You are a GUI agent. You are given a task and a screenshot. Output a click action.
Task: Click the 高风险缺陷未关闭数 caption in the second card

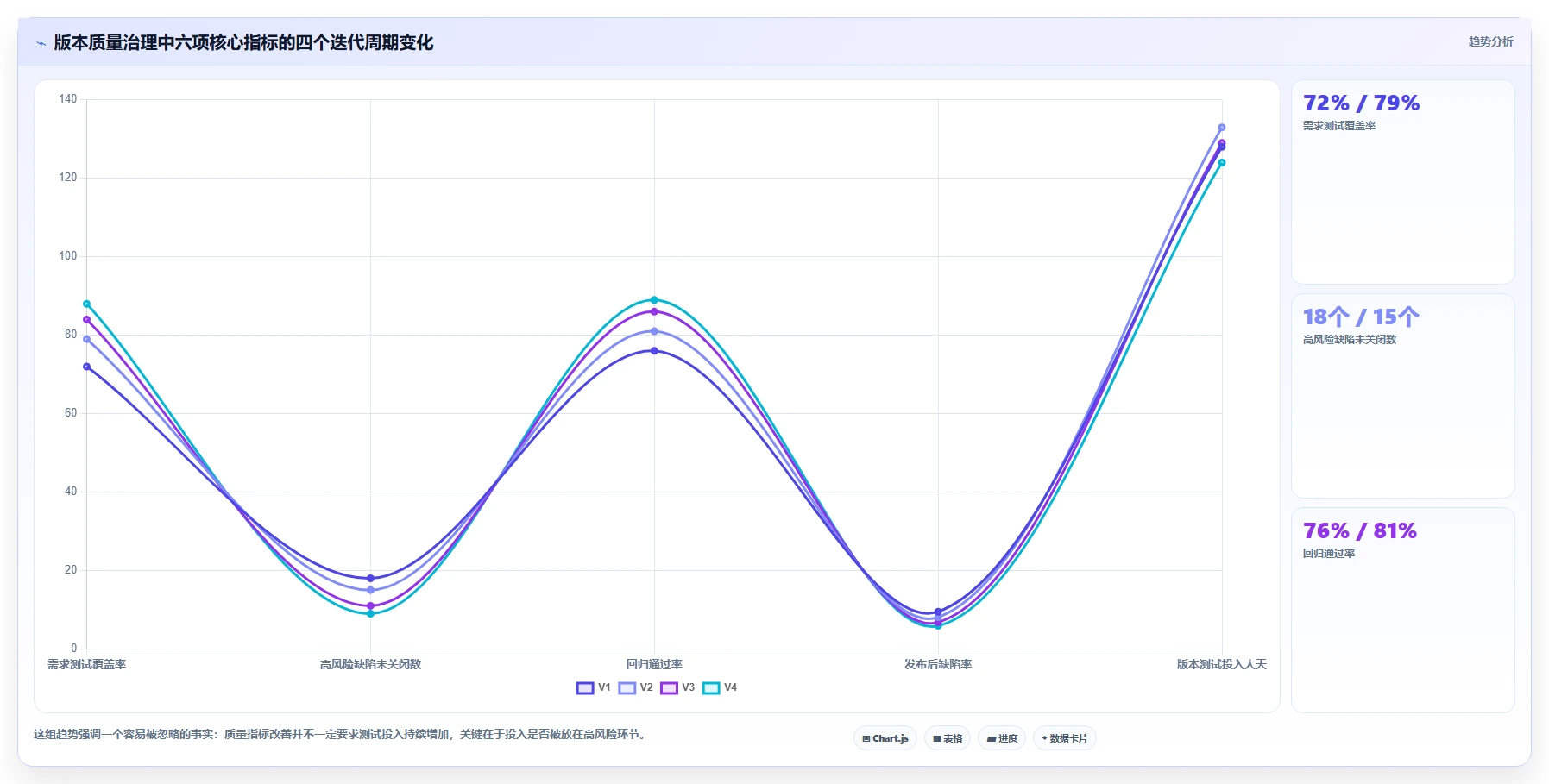(x=1350, y=340)
